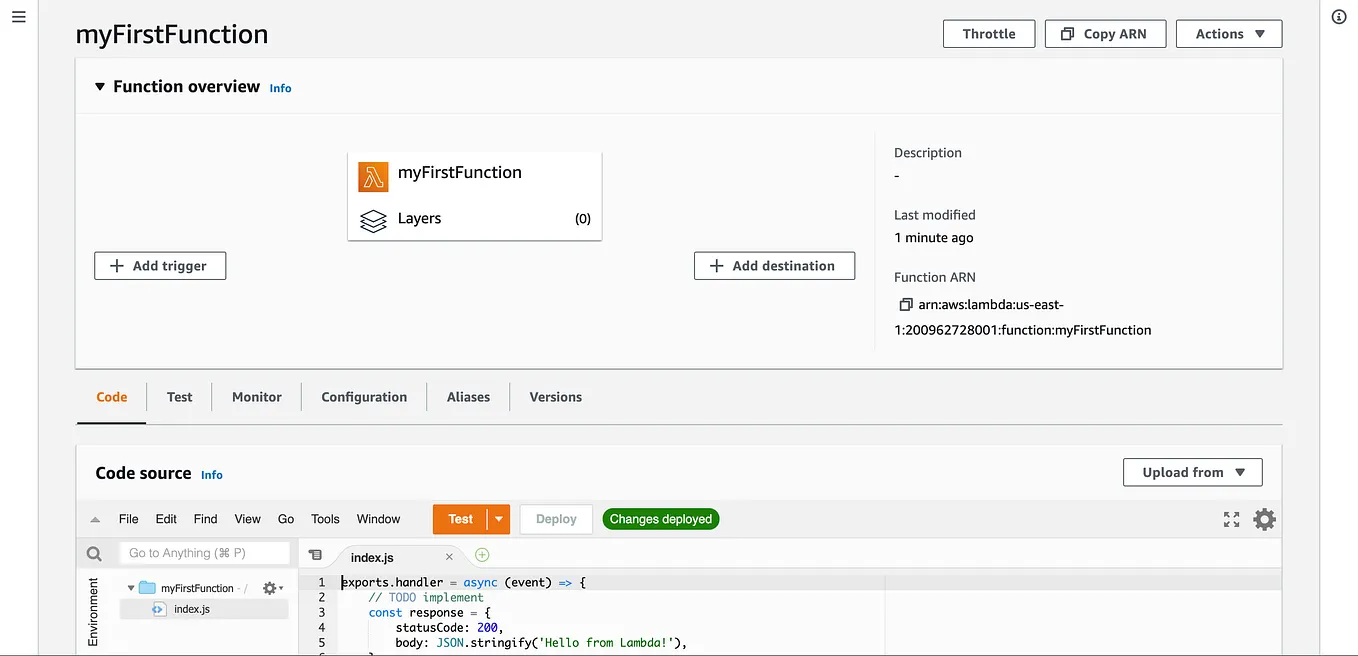1358x656 pixels.
Task: Click the tab list icon beside index.js tab
Action: [x=315, y=553]
